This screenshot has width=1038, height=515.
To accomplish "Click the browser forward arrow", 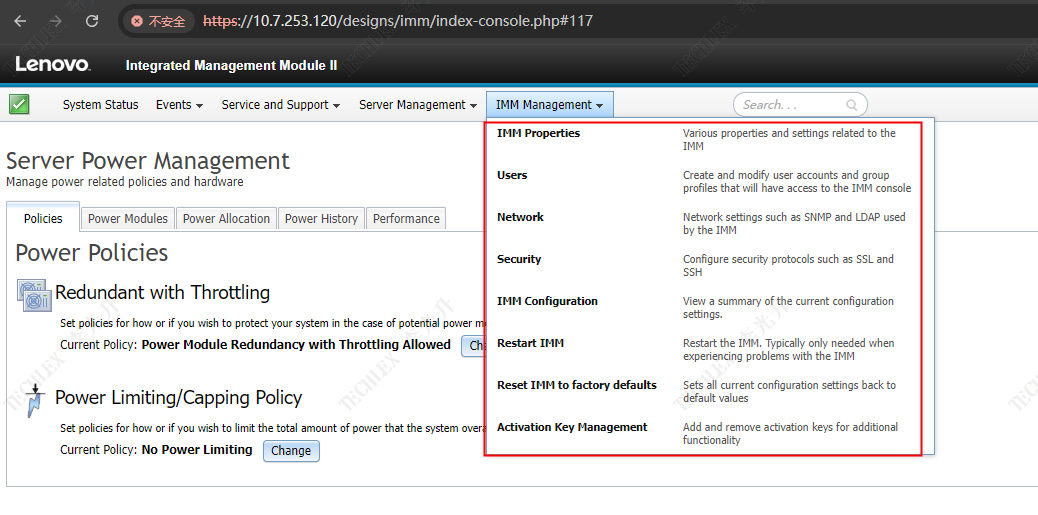I will (x=56, y=21).
